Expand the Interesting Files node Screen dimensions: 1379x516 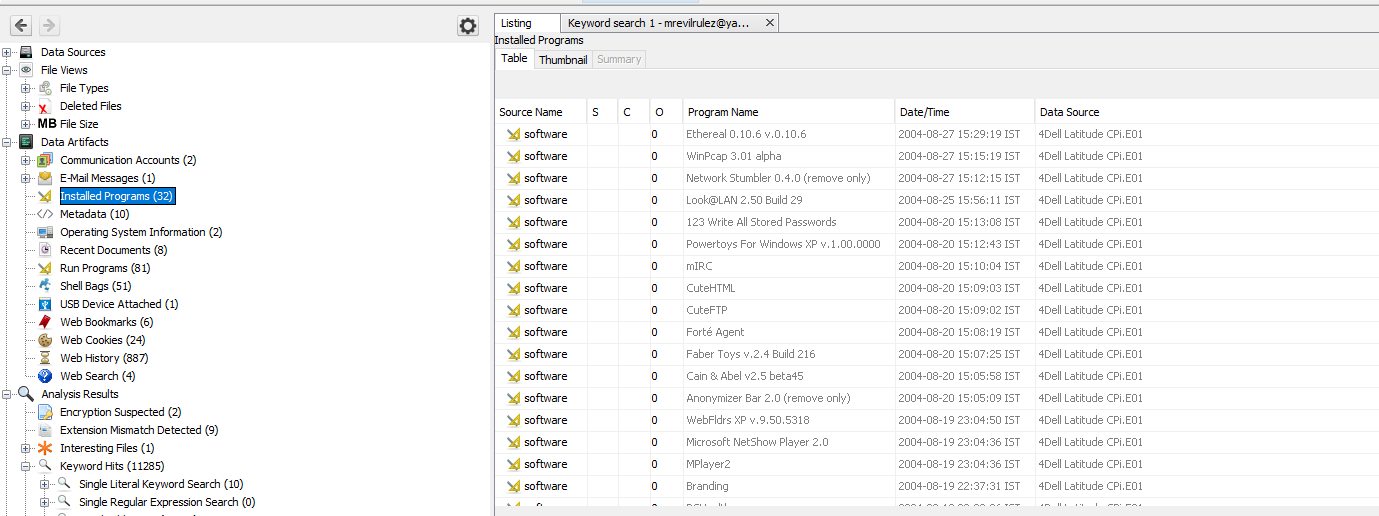point(26,448)
